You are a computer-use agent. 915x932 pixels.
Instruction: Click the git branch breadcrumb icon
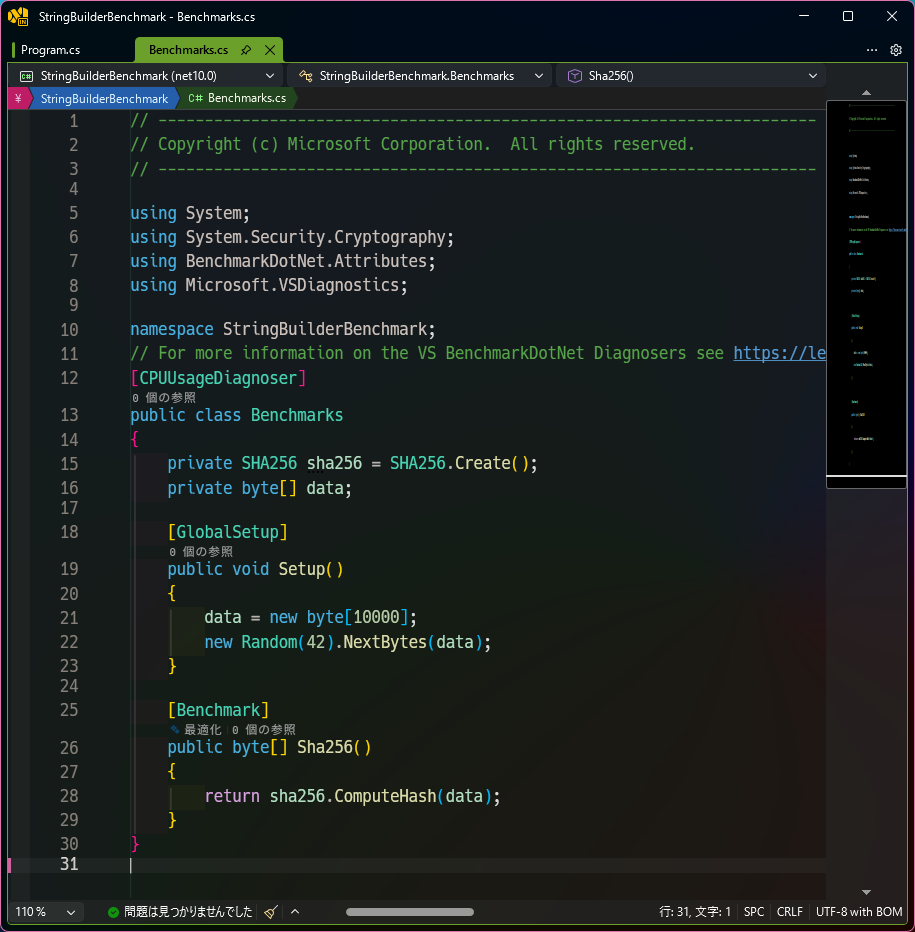coord(18,98)
